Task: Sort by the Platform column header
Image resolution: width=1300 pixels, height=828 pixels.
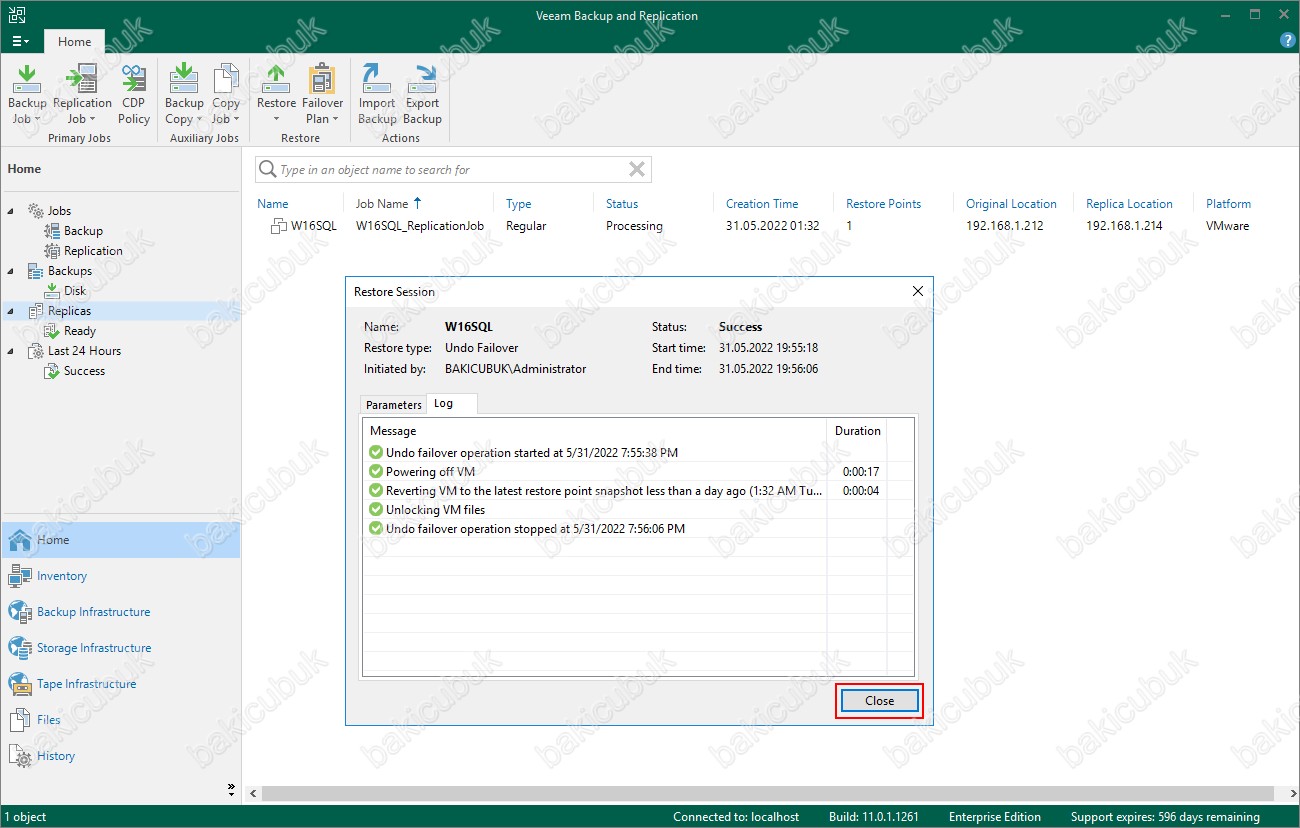Action: [1228, 204]
